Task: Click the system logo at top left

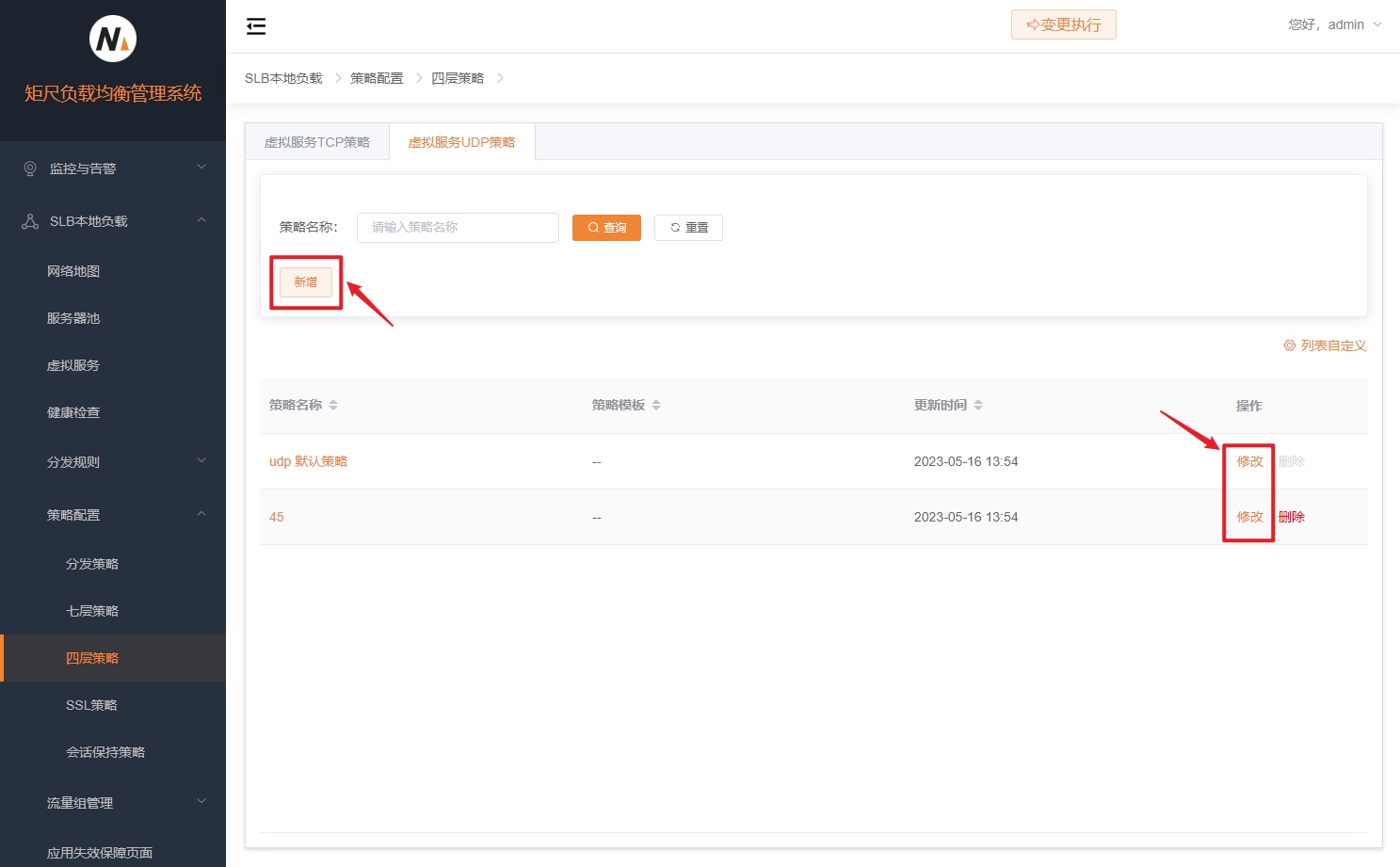Action: (113, 40)
